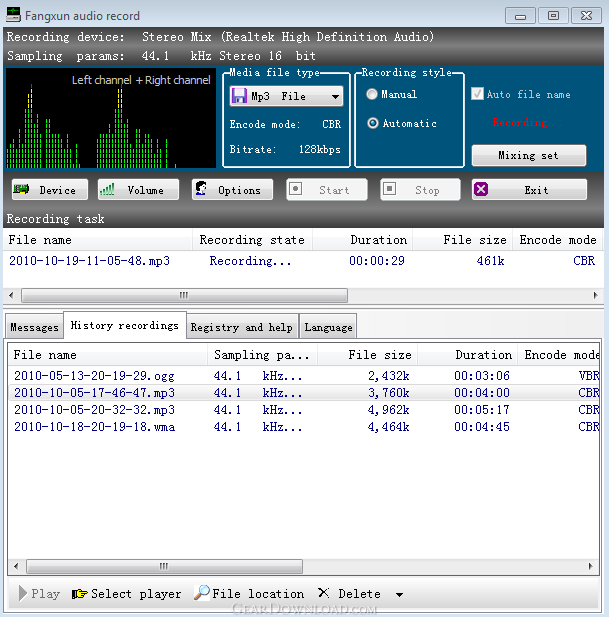The width and height of the screenshot is (609, 617).
Task: Click Exit to quit the recorder
Action: (529, 190)
